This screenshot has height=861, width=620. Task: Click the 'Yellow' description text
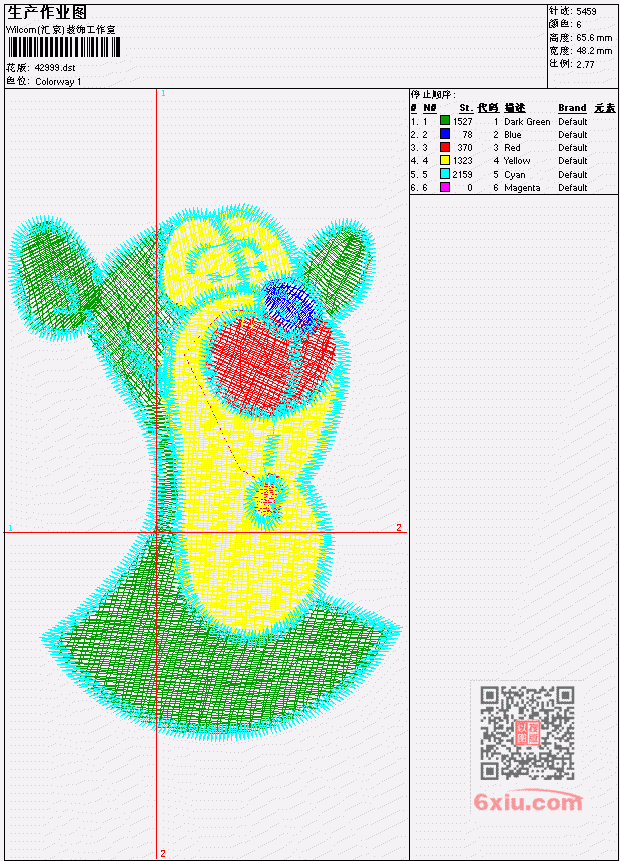[x=517, y=161]
